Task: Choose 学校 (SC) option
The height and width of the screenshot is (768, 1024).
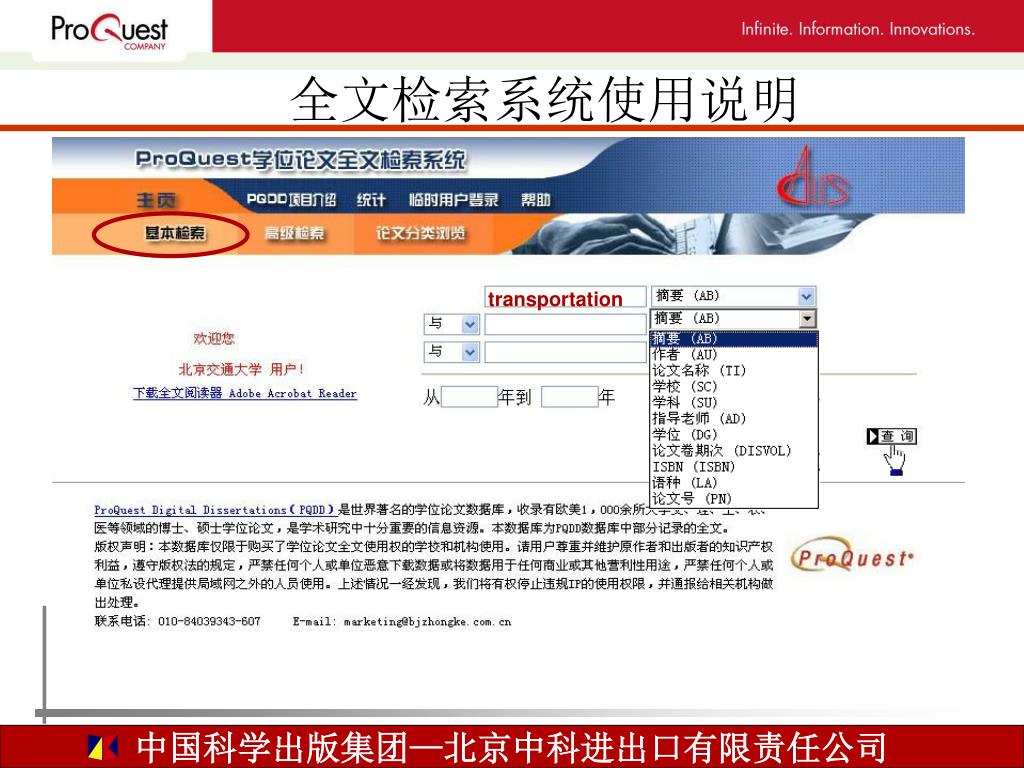Action: pos(733,387)
